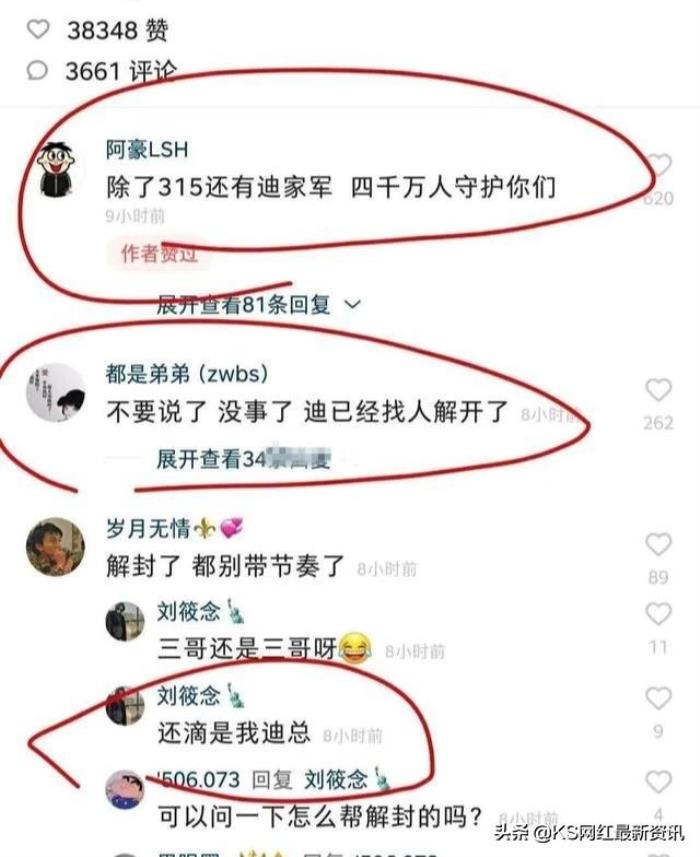Like 岁月无情's comment with 89 likes
The width and height of the screenshot is (700, 857).
[658, 545]
